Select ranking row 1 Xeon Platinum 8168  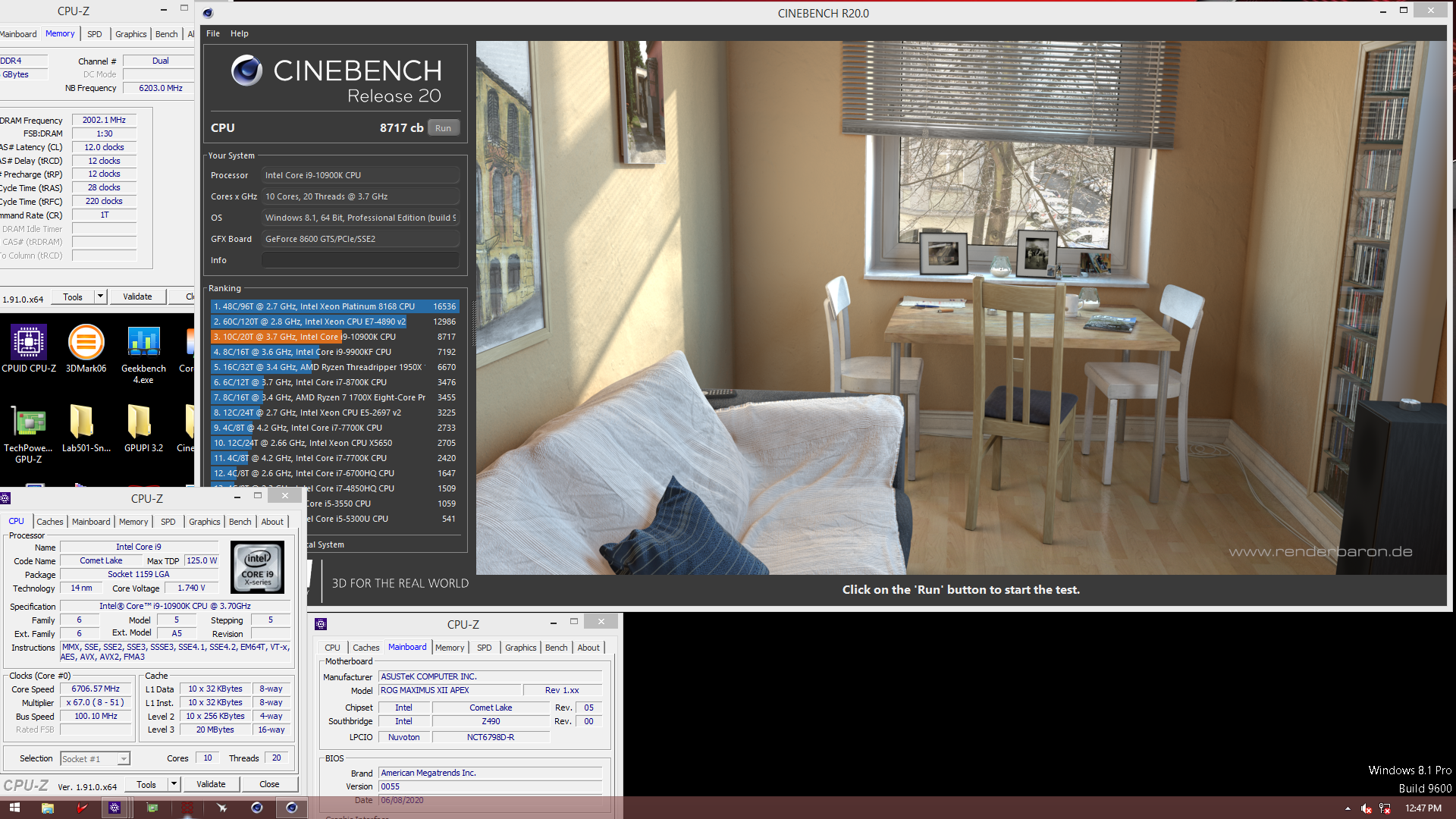pyautogui.click(x=334, y=306)
